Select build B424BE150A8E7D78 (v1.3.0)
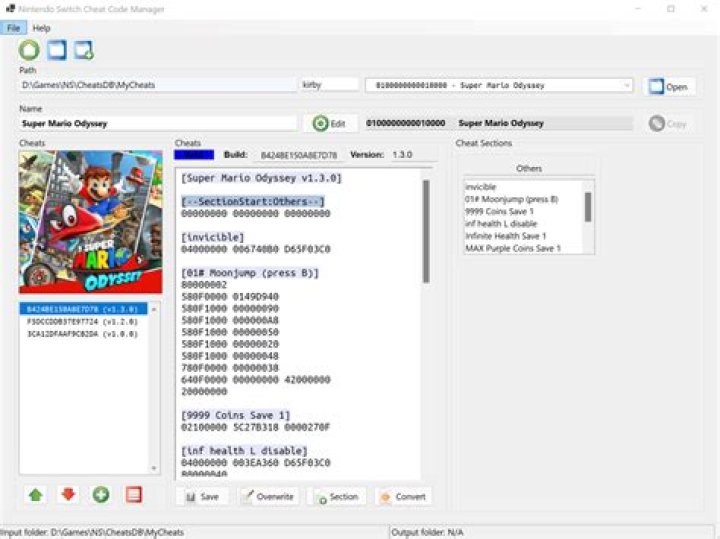 83,309
